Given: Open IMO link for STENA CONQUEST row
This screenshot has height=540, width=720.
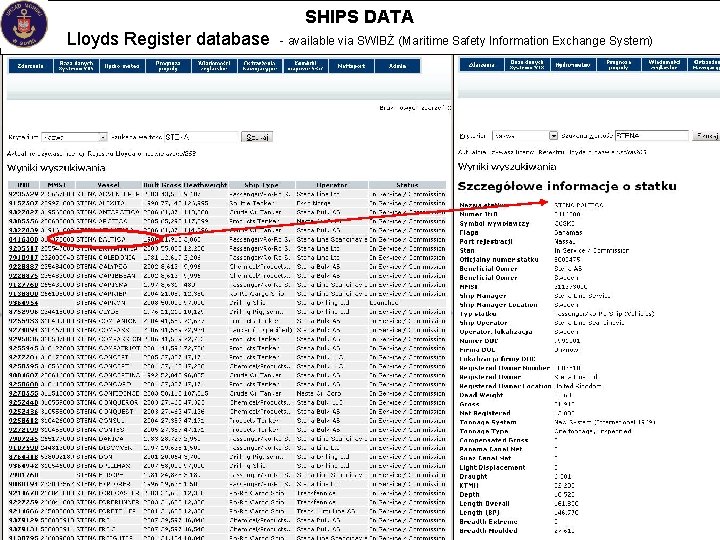Looking at the screenshot, I should pyautogui.click(x=23, y=411).
